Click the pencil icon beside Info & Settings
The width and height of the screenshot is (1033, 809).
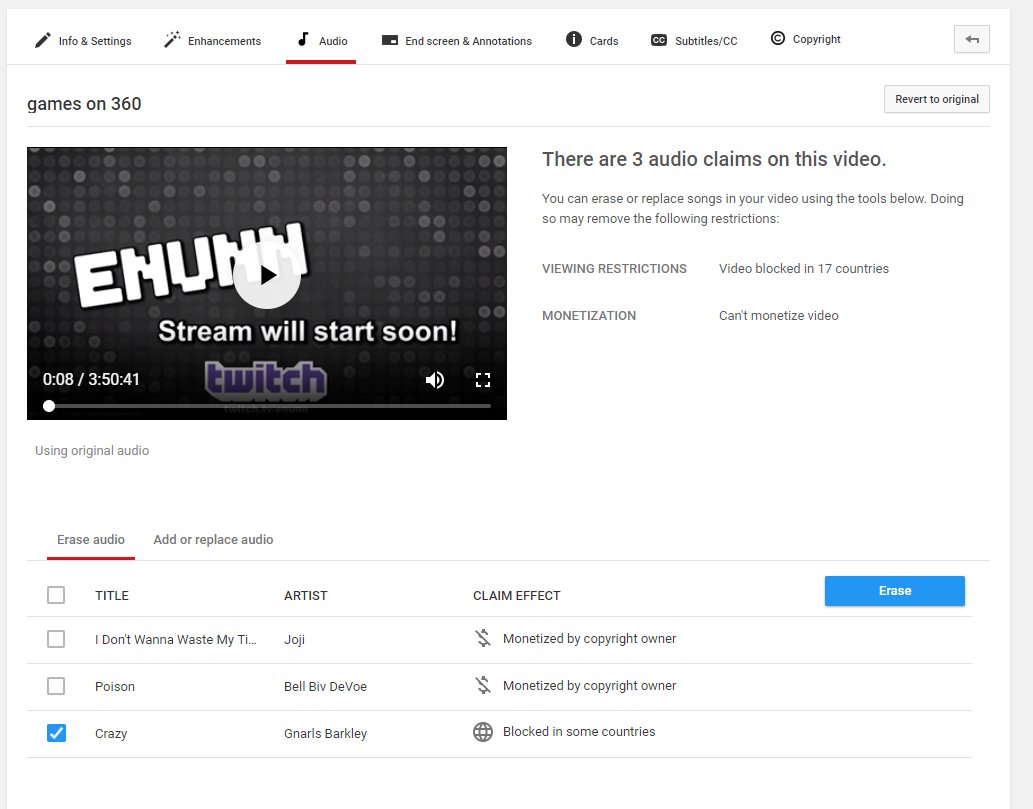[43, 40]
